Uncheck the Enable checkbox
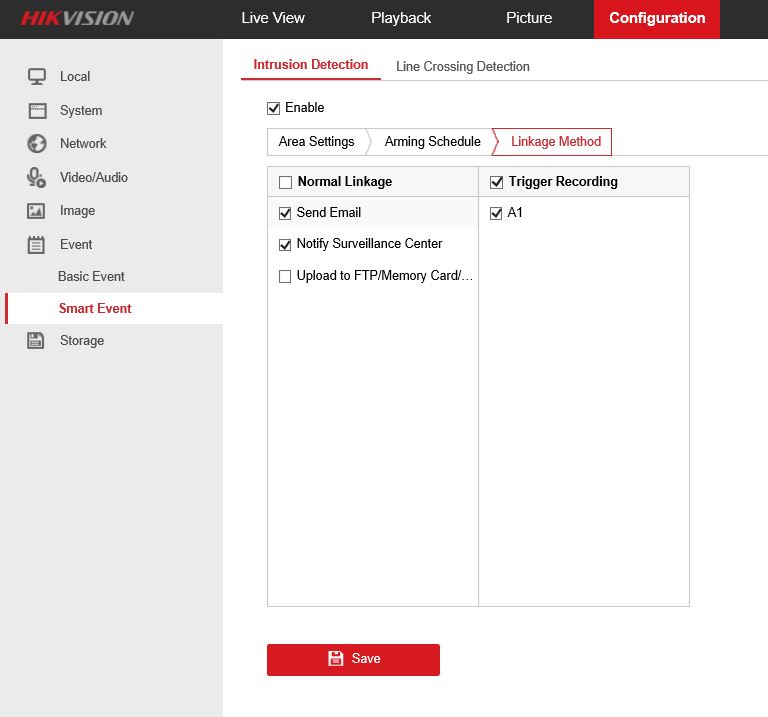This screenshot has height=717, width=768. coord(274,108)
